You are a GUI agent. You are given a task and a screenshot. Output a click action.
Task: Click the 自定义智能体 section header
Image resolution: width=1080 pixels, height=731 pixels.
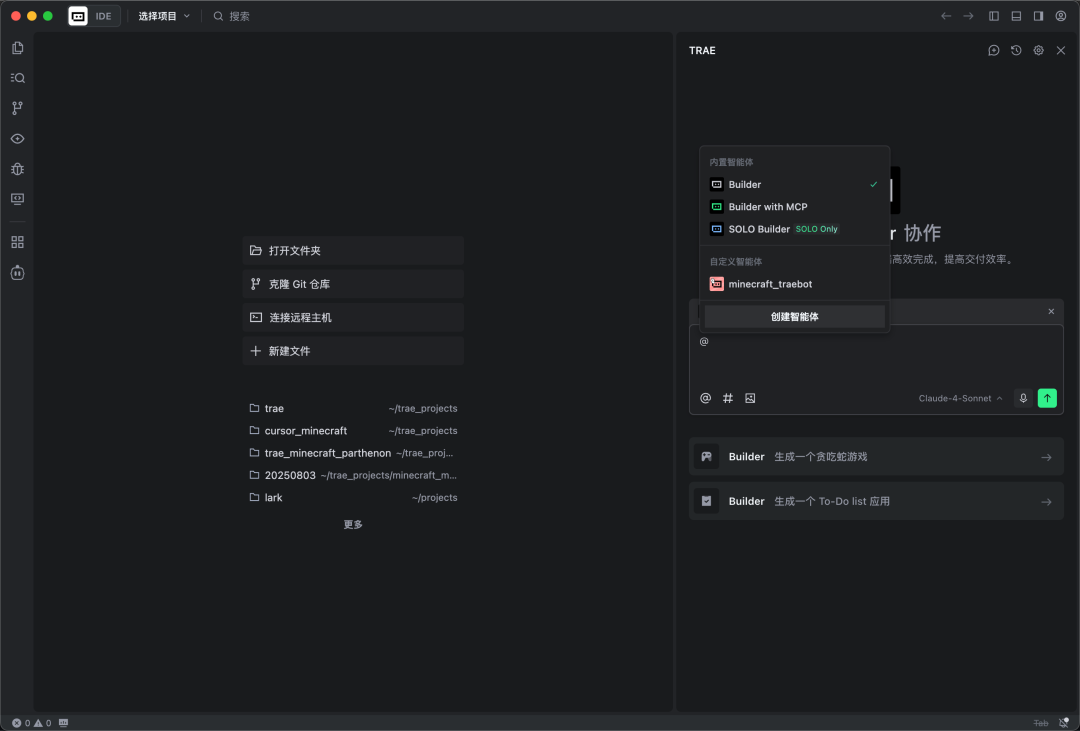pos(736,262)
